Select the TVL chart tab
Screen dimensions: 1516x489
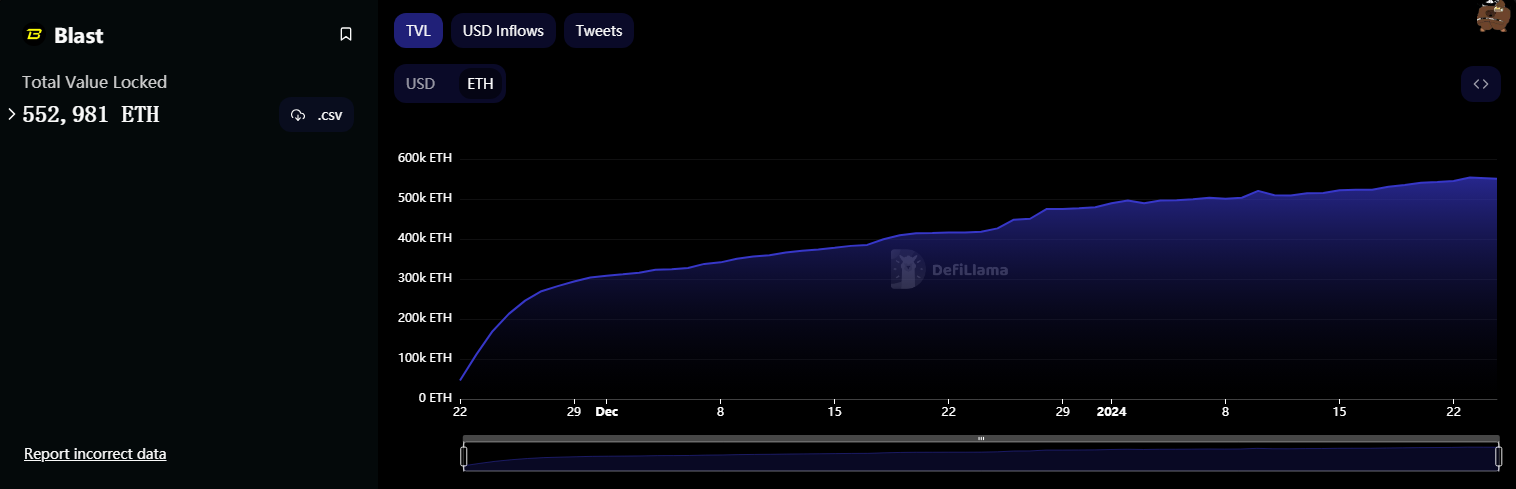point(418,31)
